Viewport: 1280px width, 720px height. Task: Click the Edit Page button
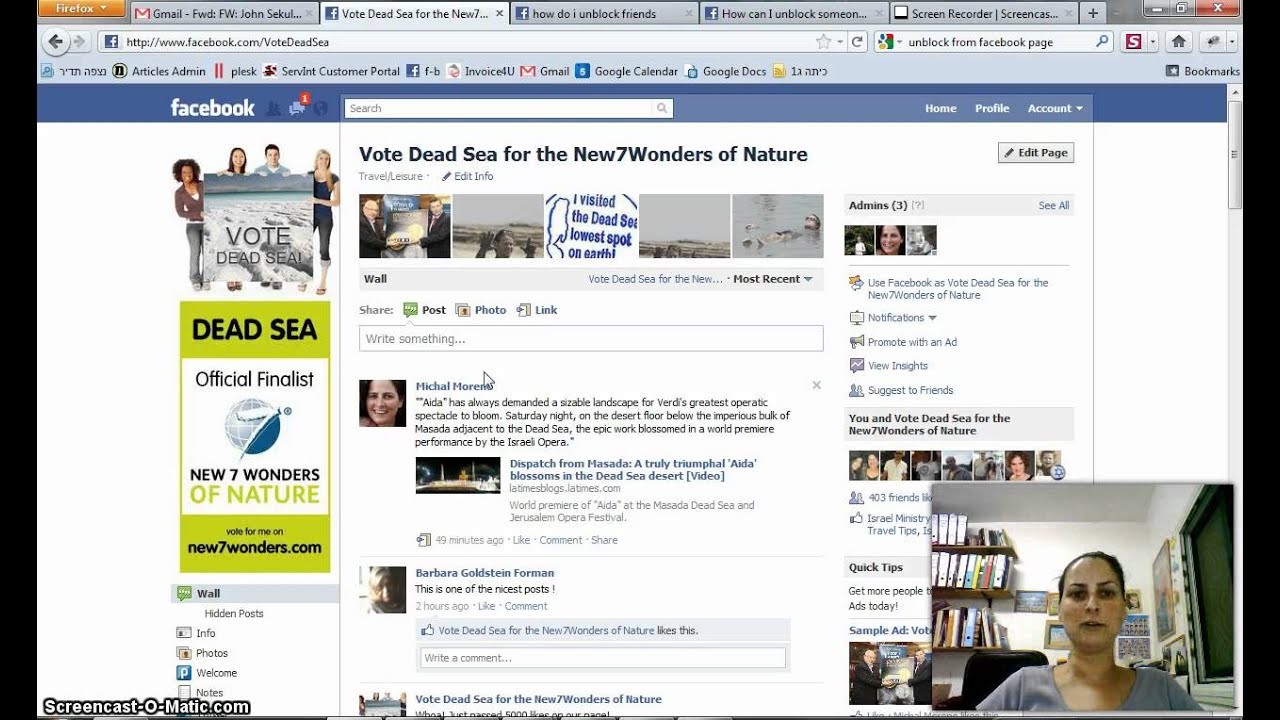point(1036,153)
